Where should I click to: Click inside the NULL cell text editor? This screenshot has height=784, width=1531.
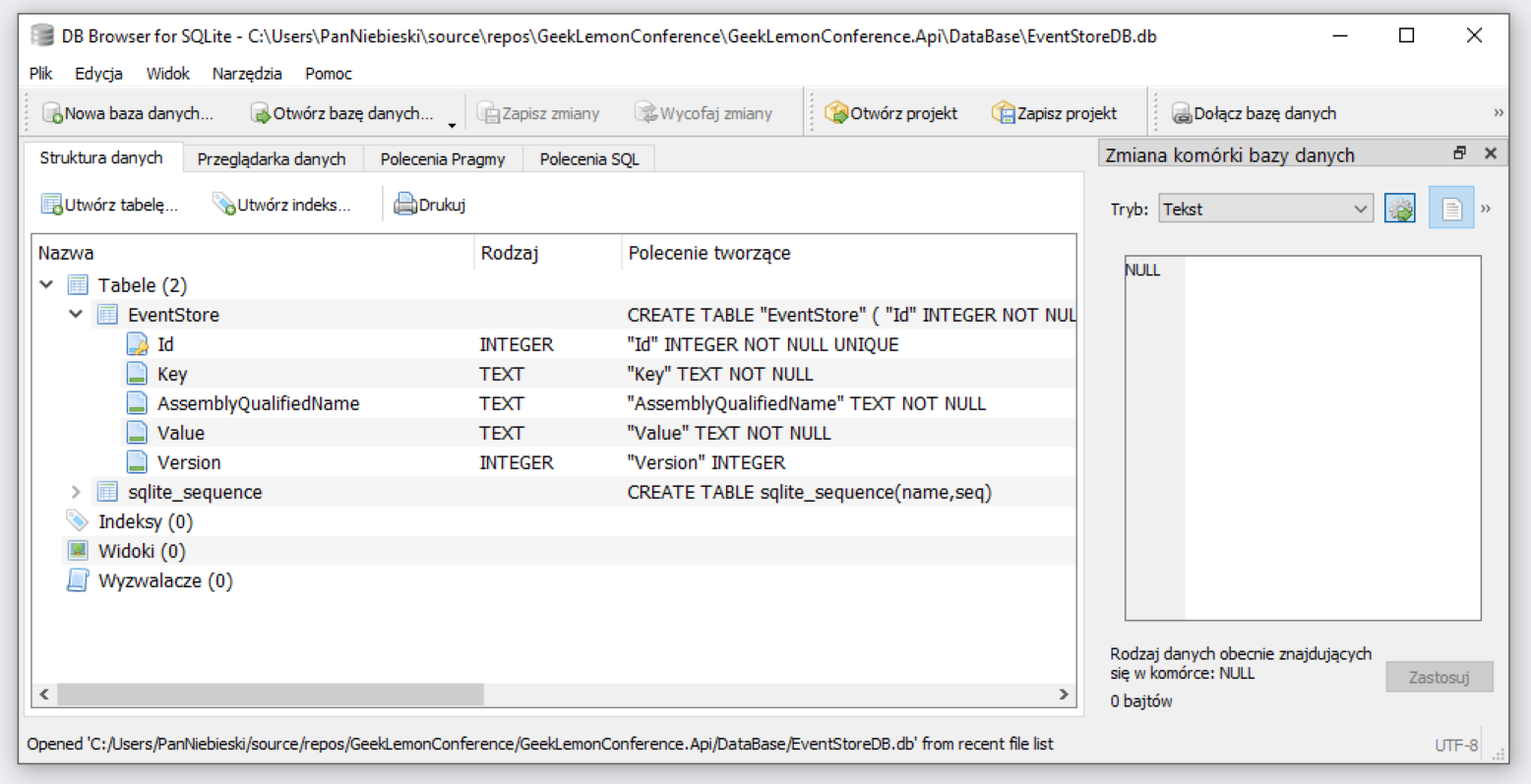[1303, 438]
